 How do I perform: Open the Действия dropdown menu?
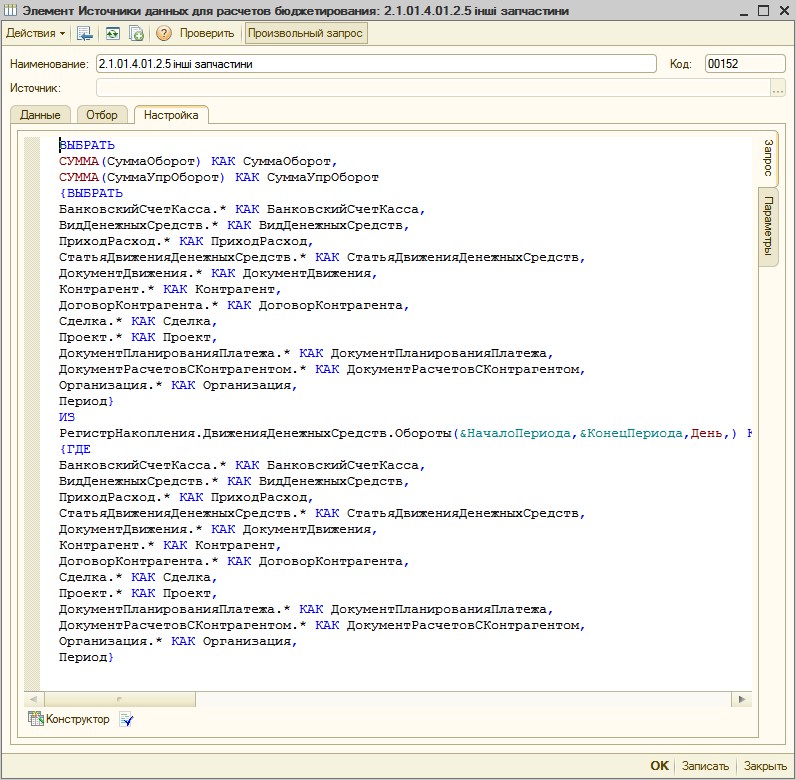pyautogui.click(x=36, y=33)
